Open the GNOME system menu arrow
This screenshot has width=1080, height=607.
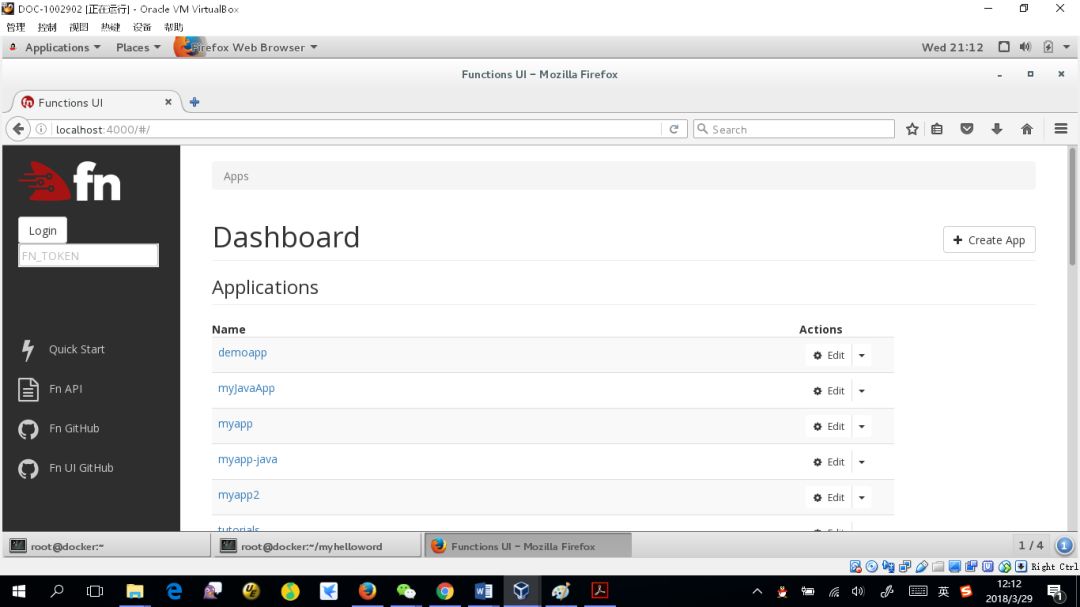[x=1066, y=47]
